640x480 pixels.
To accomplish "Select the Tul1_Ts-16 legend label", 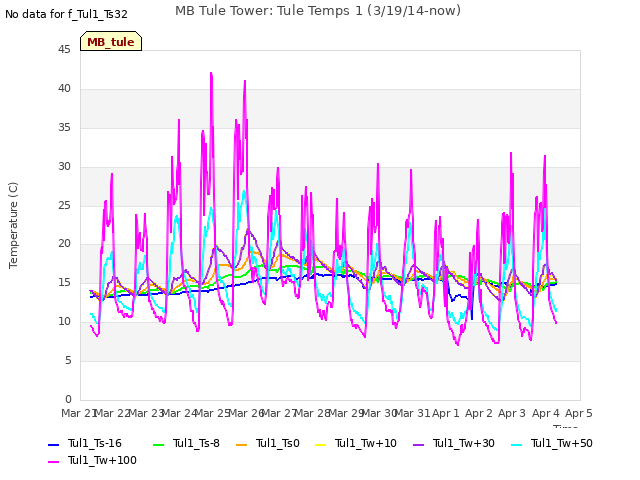I will tap(95, 444).
